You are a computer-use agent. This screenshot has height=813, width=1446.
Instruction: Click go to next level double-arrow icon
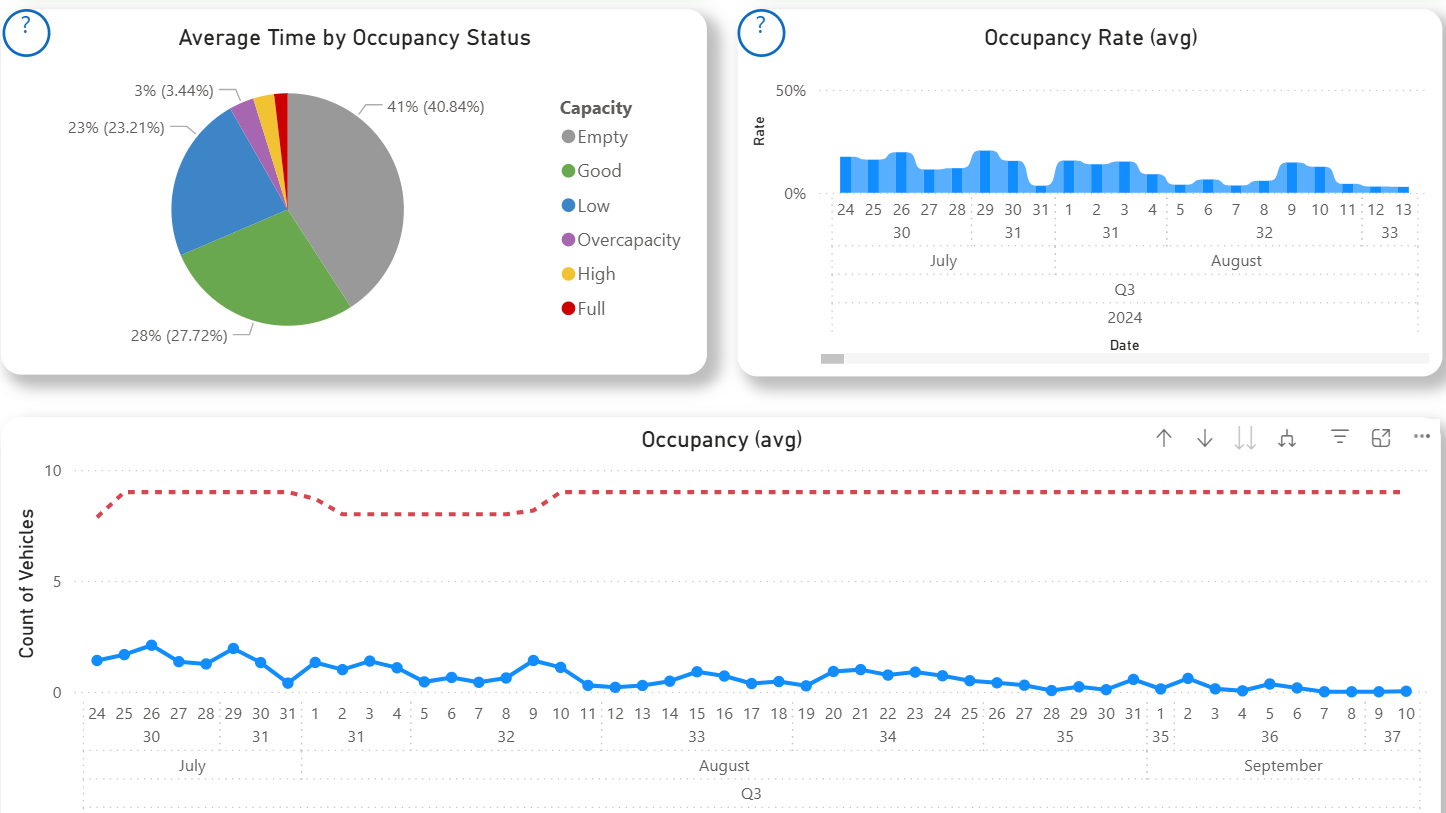click(1245, 438)
